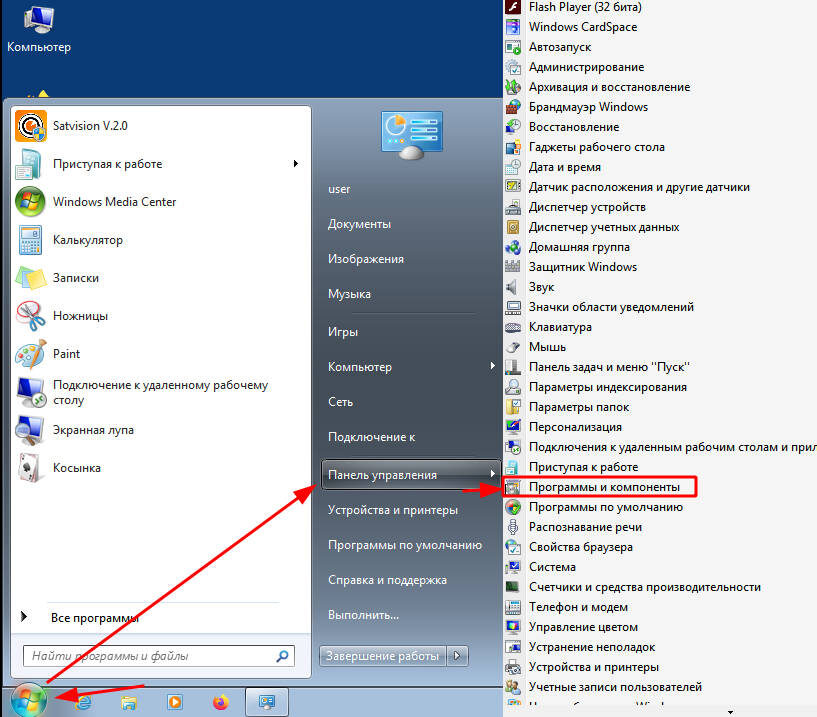
Task: Open Справка и поддержка
Action: 387,580
